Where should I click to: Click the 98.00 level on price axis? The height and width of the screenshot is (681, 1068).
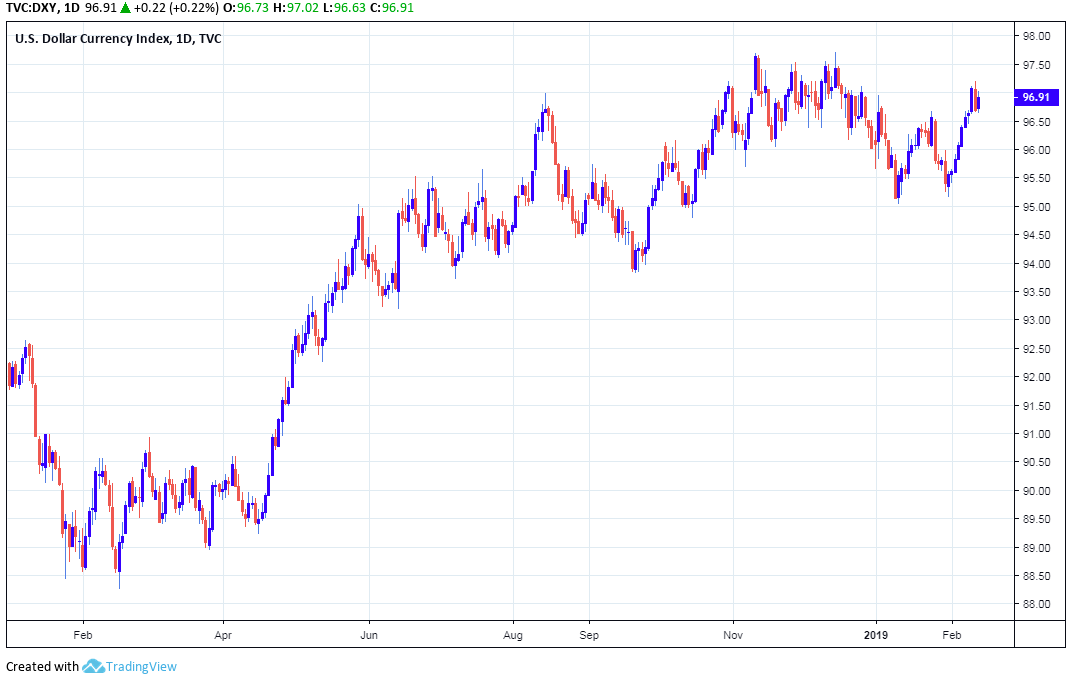(1036, 37)
